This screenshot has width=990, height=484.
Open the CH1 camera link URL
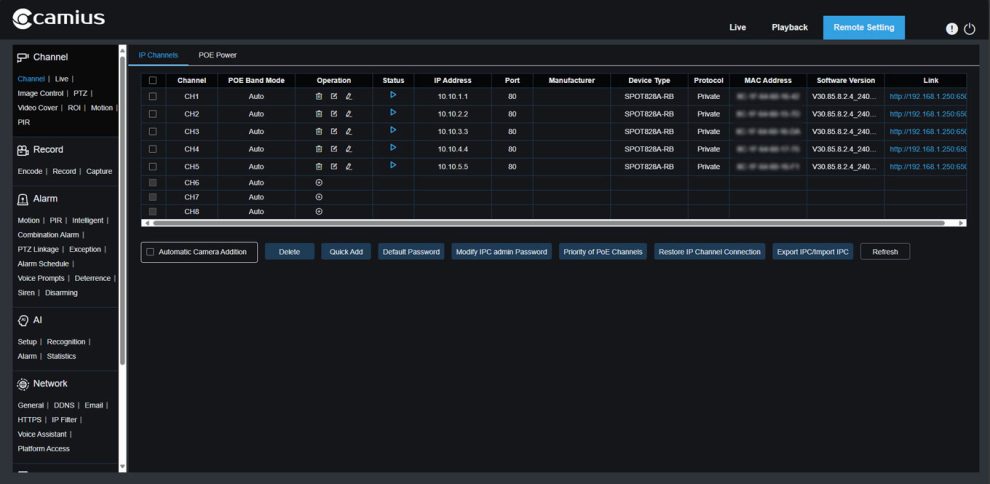tap(927, 96)
